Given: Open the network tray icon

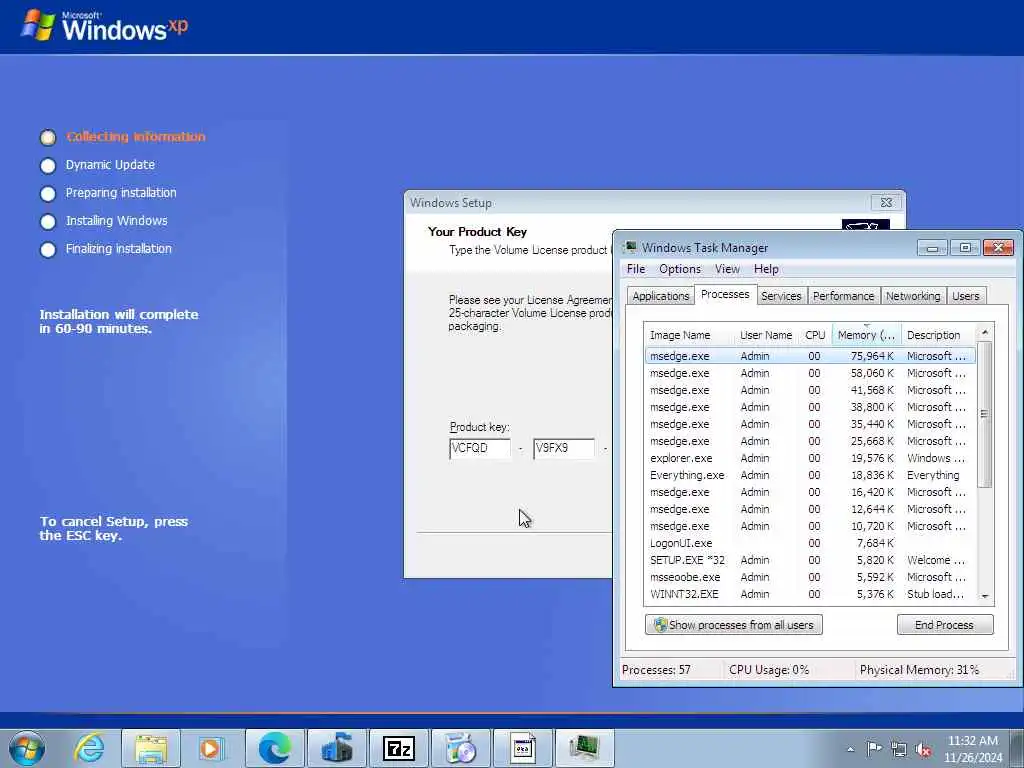Looking at the screenshot, I should (x=899, y=749).
